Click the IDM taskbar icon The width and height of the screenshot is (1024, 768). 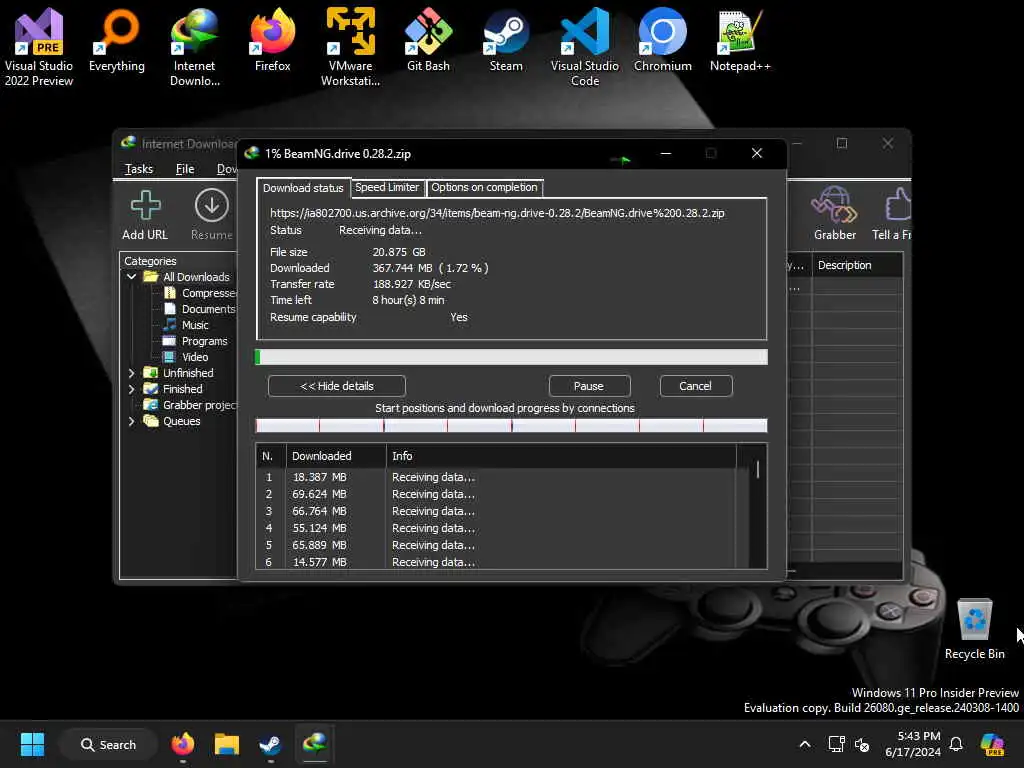[315, 744]
